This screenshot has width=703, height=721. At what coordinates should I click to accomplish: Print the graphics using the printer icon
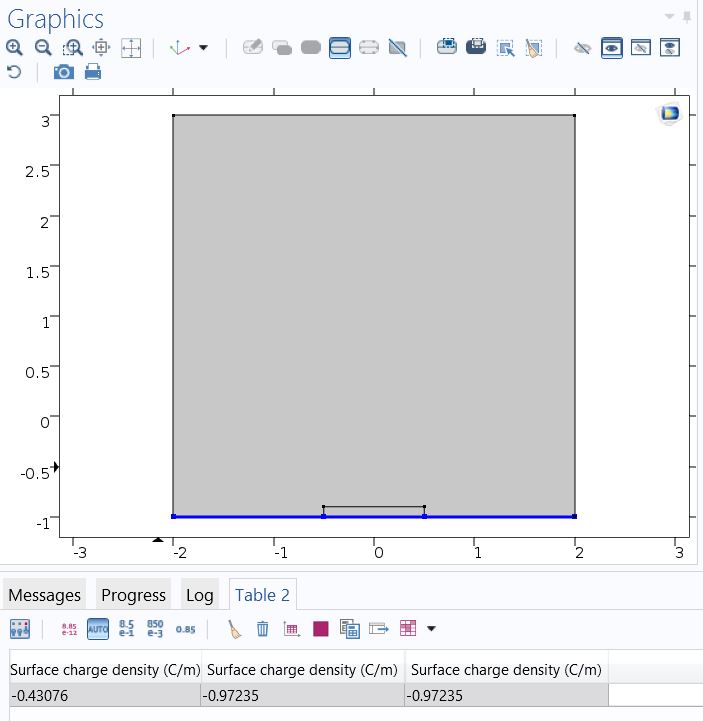click(x=93, y=72)
